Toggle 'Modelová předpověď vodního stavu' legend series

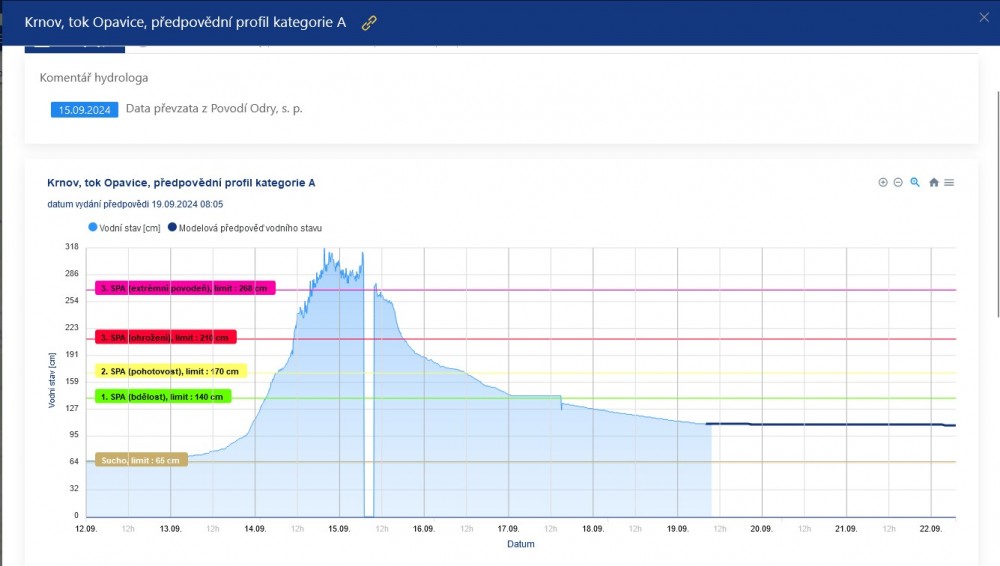(250, 228)
